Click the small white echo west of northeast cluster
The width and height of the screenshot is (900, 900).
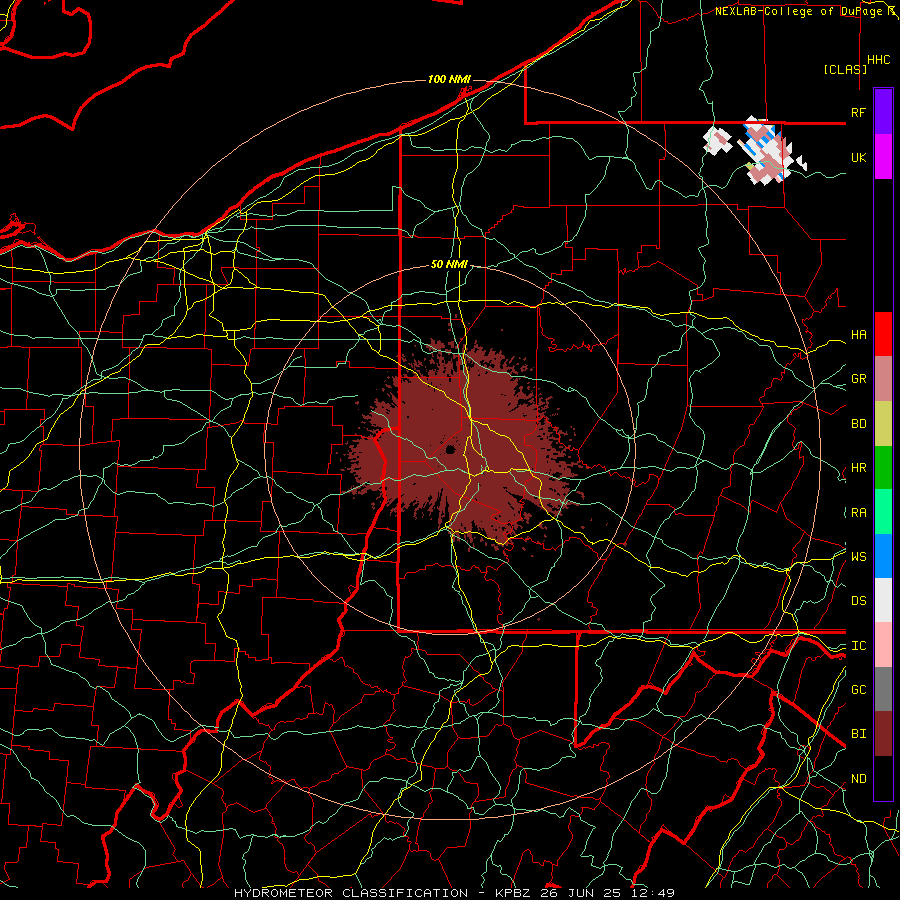[717, 141]
